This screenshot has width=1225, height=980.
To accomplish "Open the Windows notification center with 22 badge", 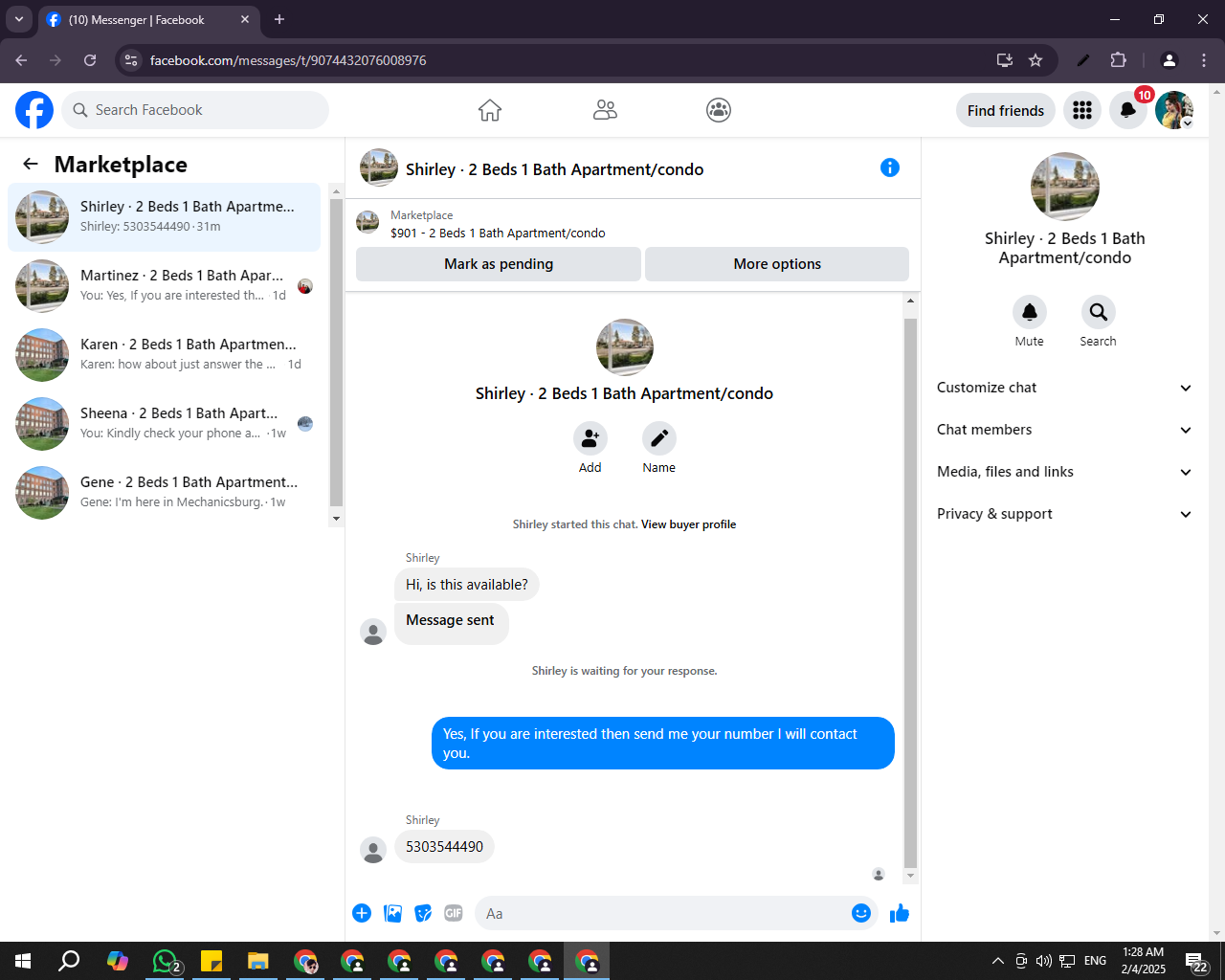I will coord(1196,961).
